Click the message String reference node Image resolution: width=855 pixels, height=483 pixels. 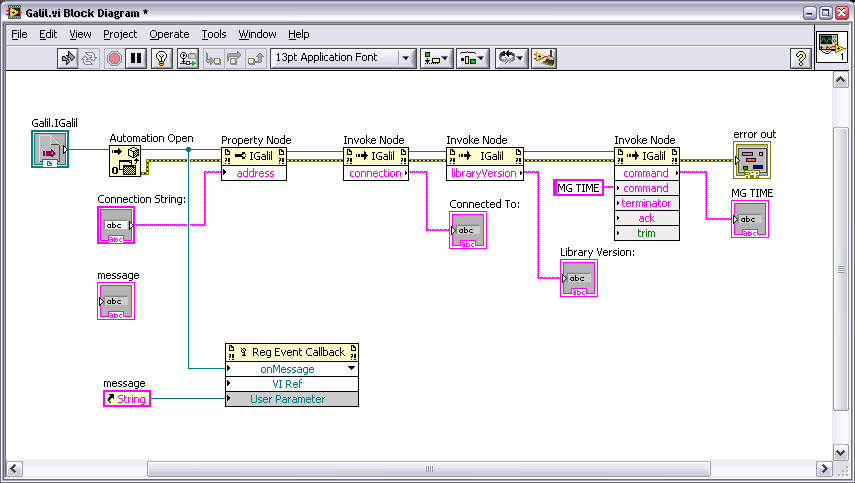pyautogui.click(x=127, y=399)
